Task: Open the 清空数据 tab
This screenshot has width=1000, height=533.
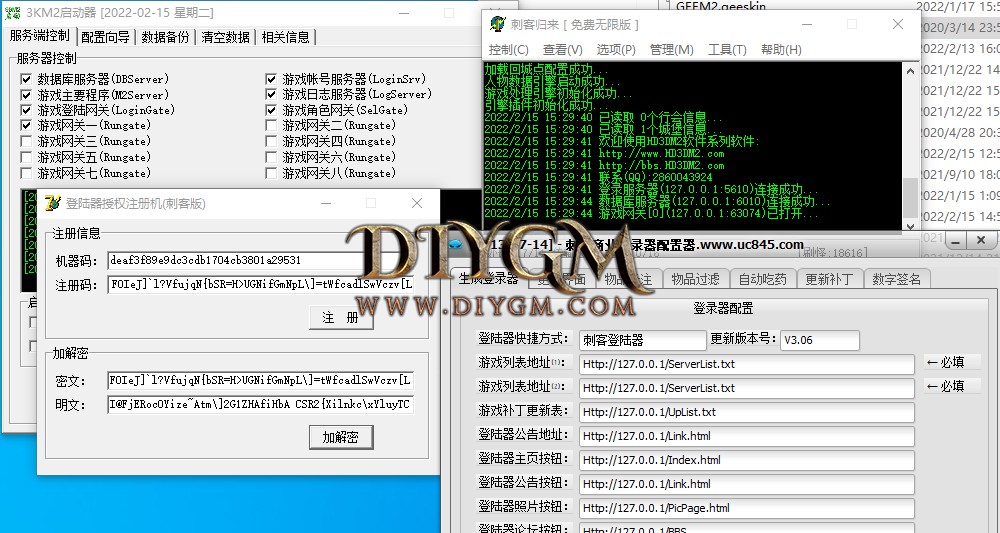Action: [225, 37]
